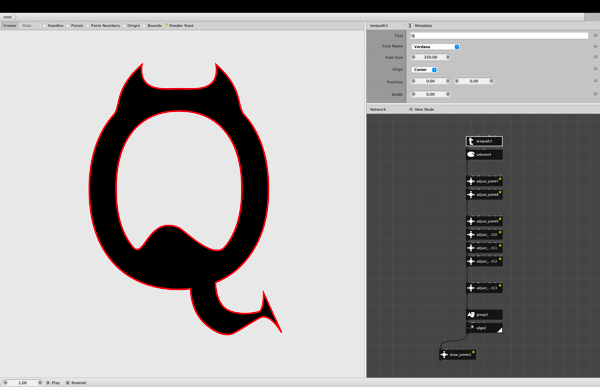The height and width of the screenshot is (387, 600).
Task: Toggle the Points checkbox
Action: 68,26
